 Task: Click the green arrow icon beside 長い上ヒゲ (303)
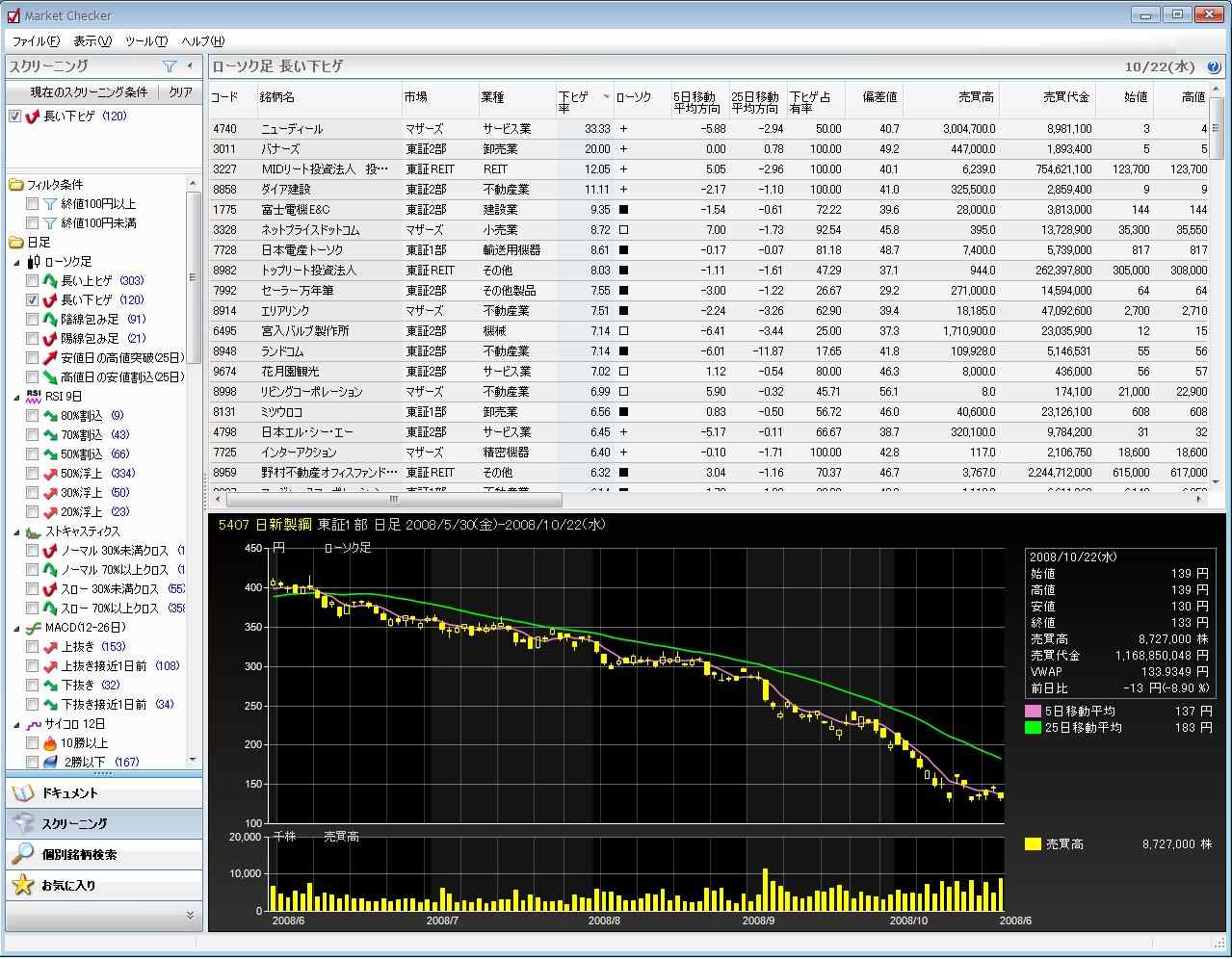(50, 281)
